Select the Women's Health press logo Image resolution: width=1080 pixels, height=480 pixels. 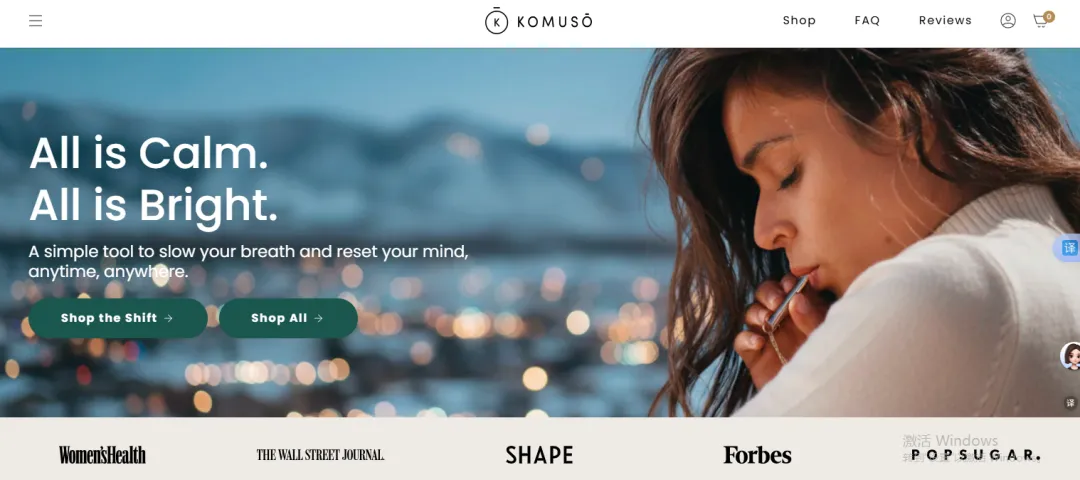[102, 455]
